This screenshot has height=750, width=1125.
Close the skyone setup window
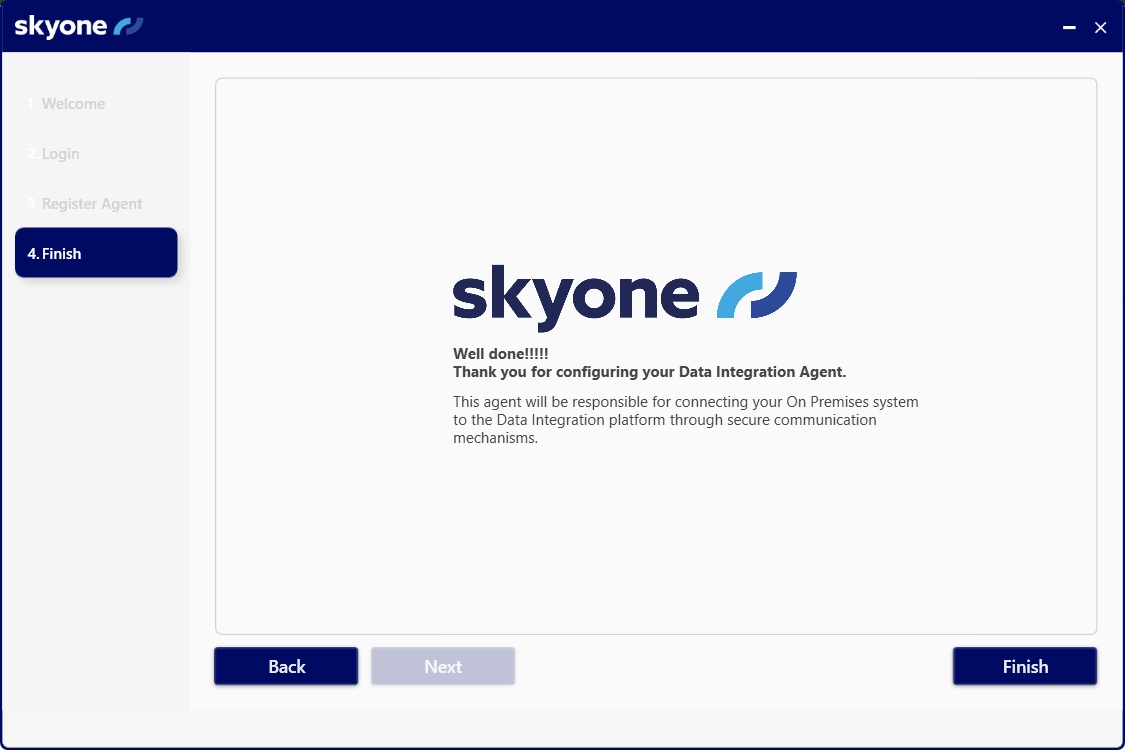pyautogui.click(x=1100, y=28)
